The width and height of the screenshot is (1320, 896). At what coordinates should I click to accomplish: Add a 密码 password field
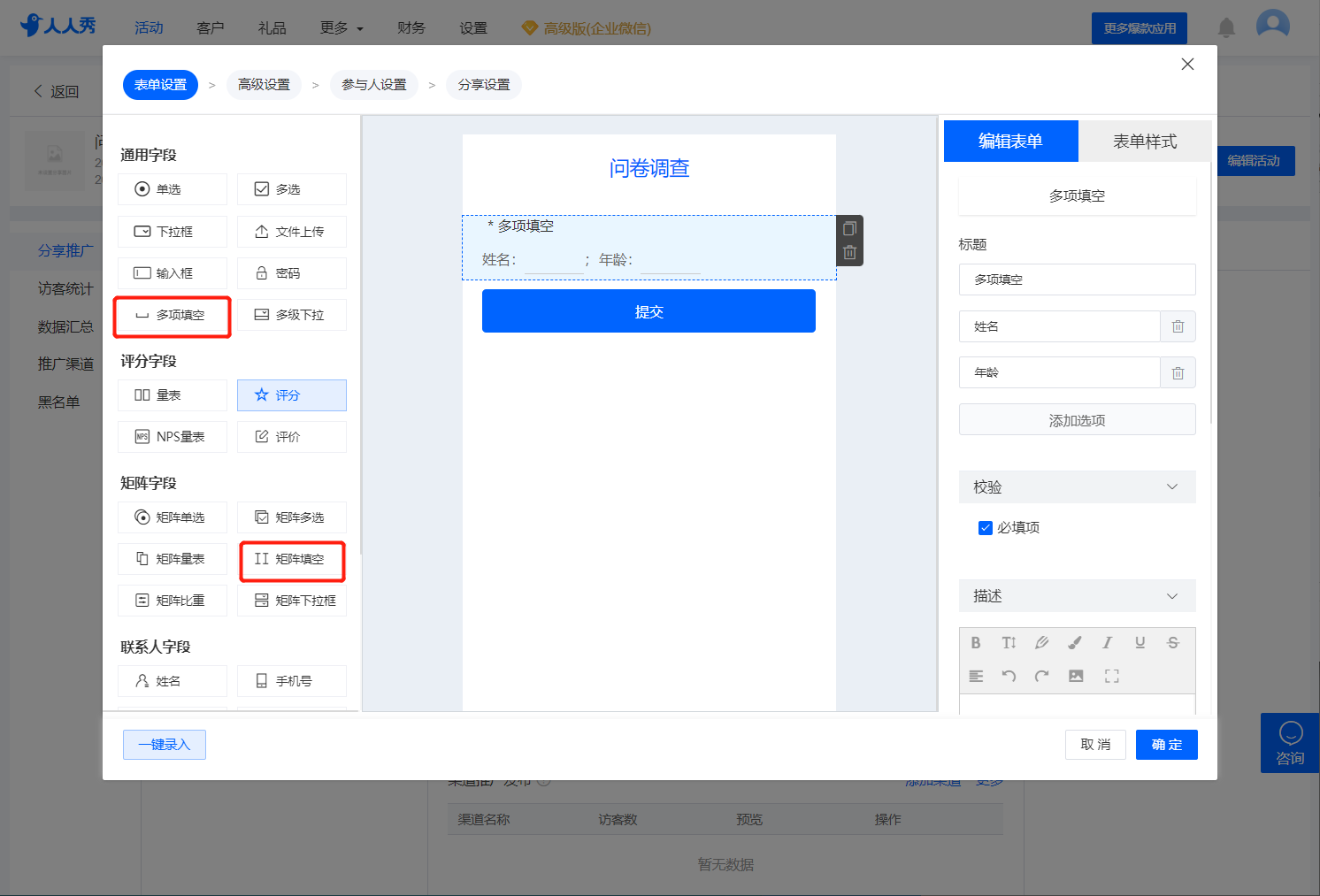pos(292,273)
